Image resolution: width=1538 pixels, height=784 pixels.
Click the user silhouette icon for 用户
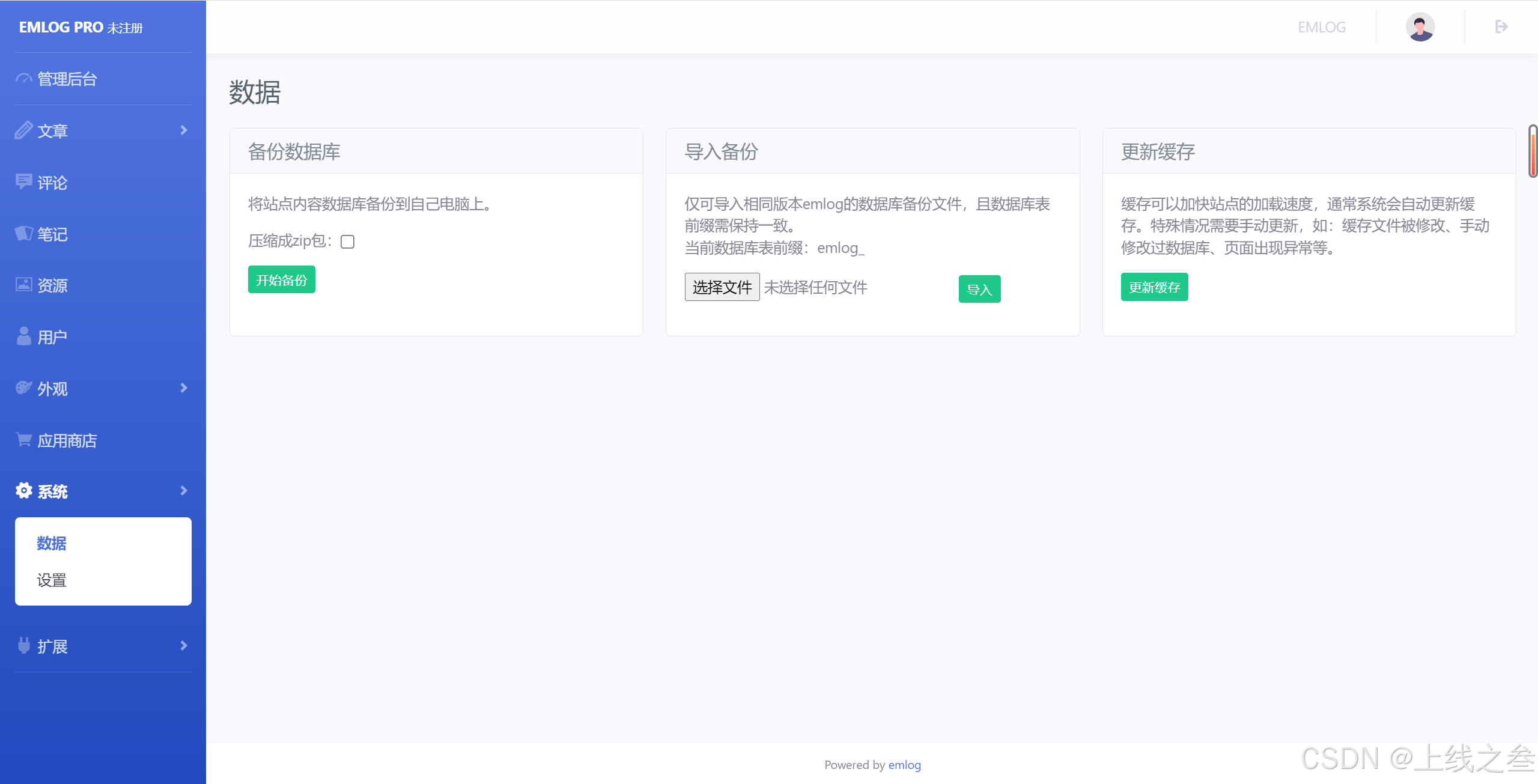pyautogui.click(x=23, y=336)
